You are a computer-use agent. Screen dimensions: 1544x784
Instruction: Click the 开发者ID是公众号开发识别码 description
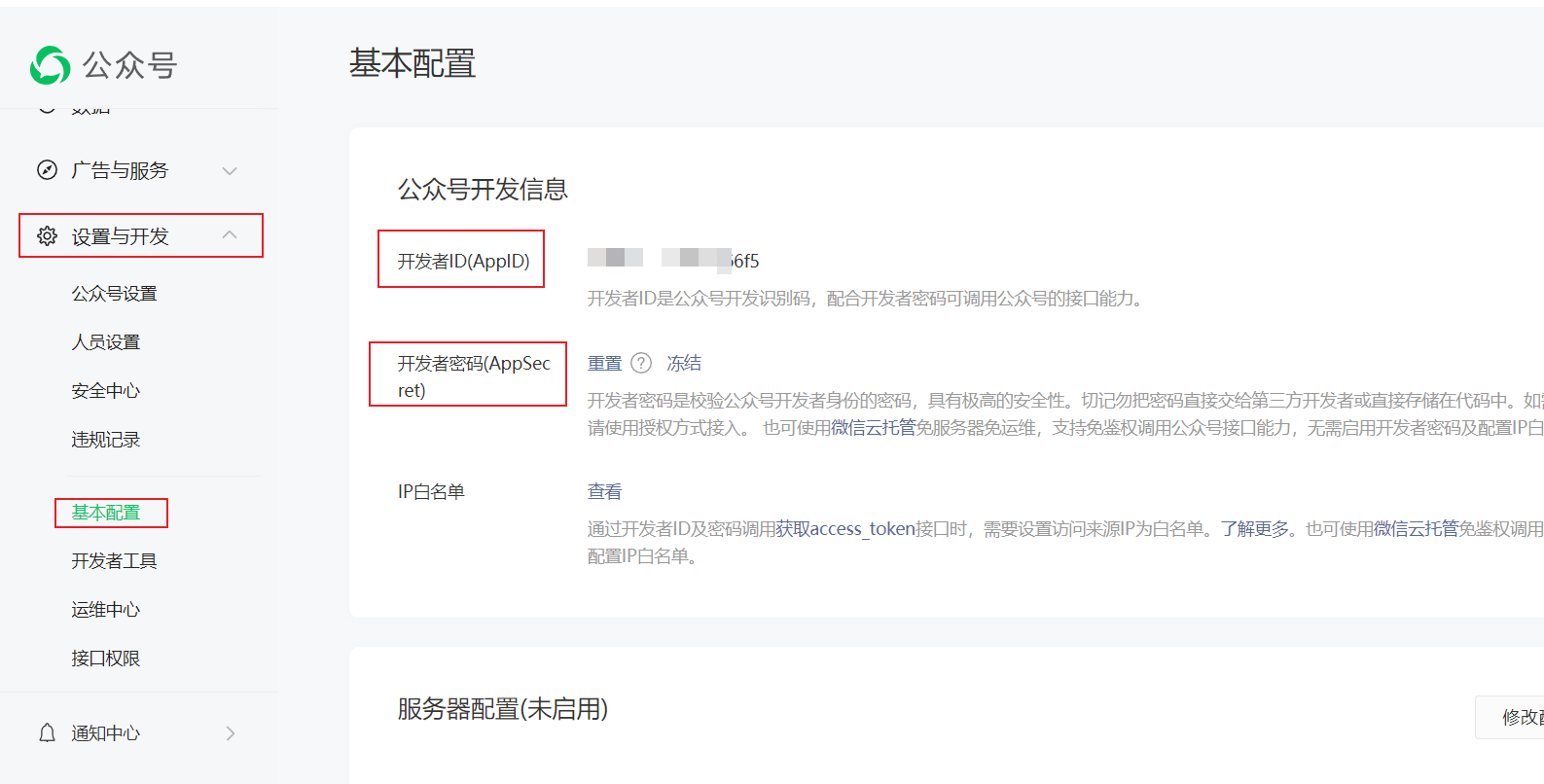(868, 299)
